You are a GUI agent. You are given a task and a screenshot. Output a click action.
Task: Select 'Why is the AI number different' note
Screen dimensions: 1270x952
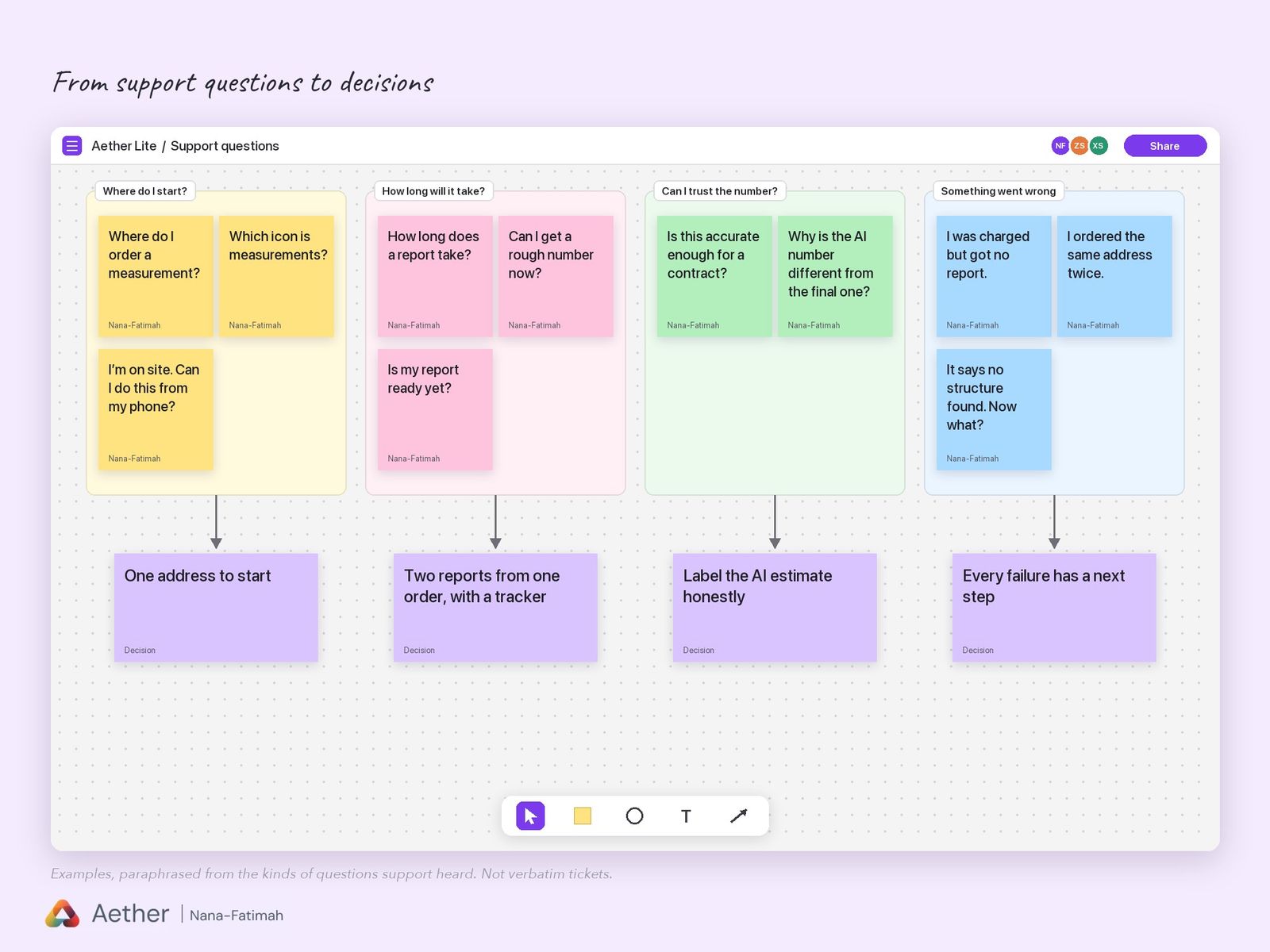click(x=835, y=276)
